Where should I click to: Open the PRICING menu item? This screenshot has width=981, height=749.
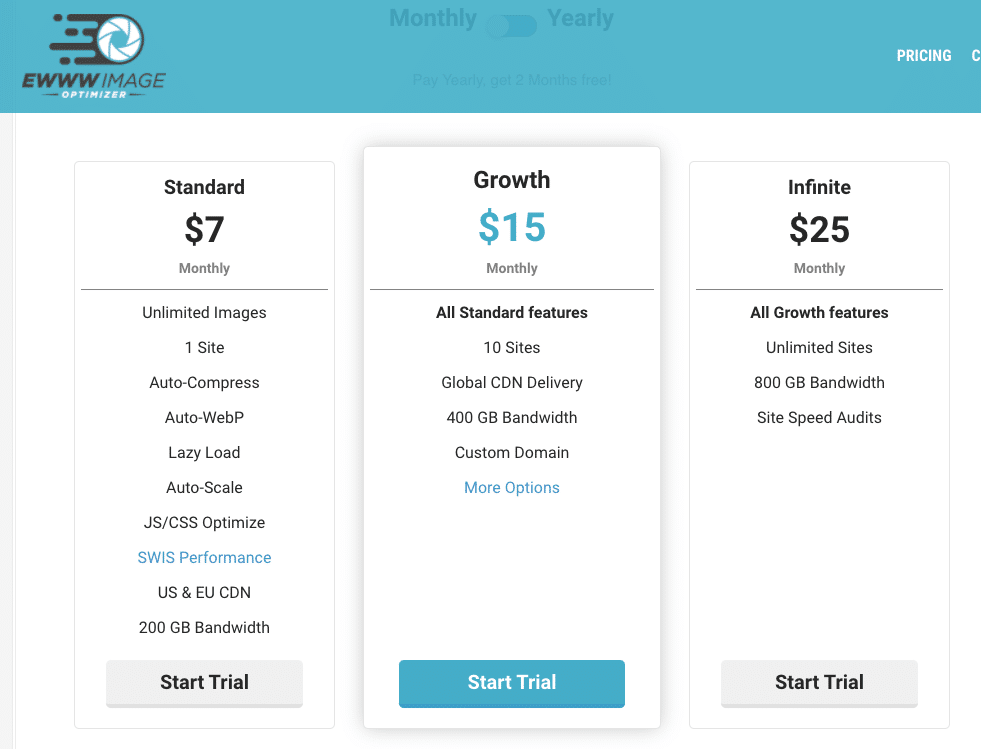pos(923,56)
